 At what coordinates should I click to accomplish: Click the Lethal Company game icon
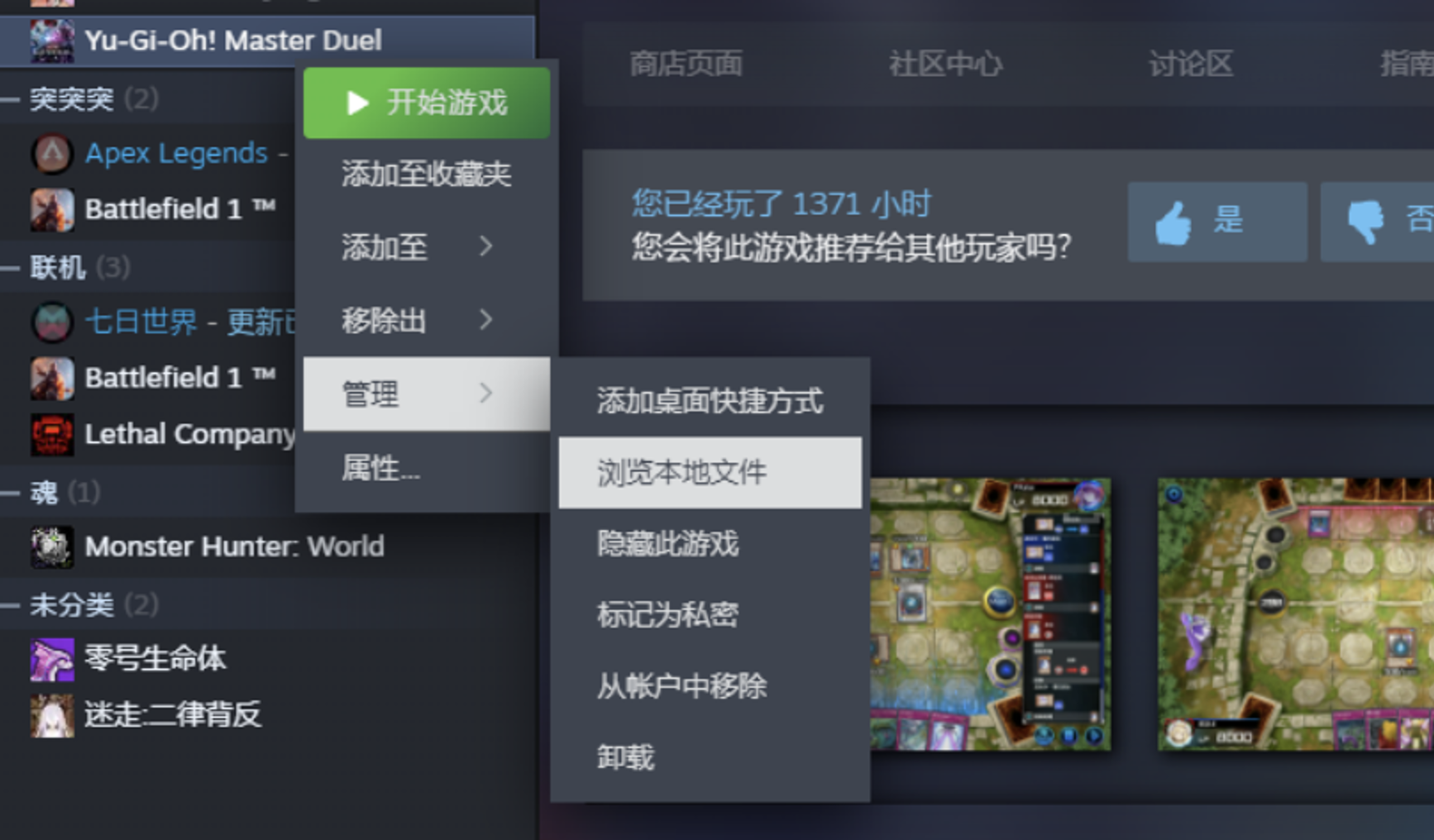(51, 434)
